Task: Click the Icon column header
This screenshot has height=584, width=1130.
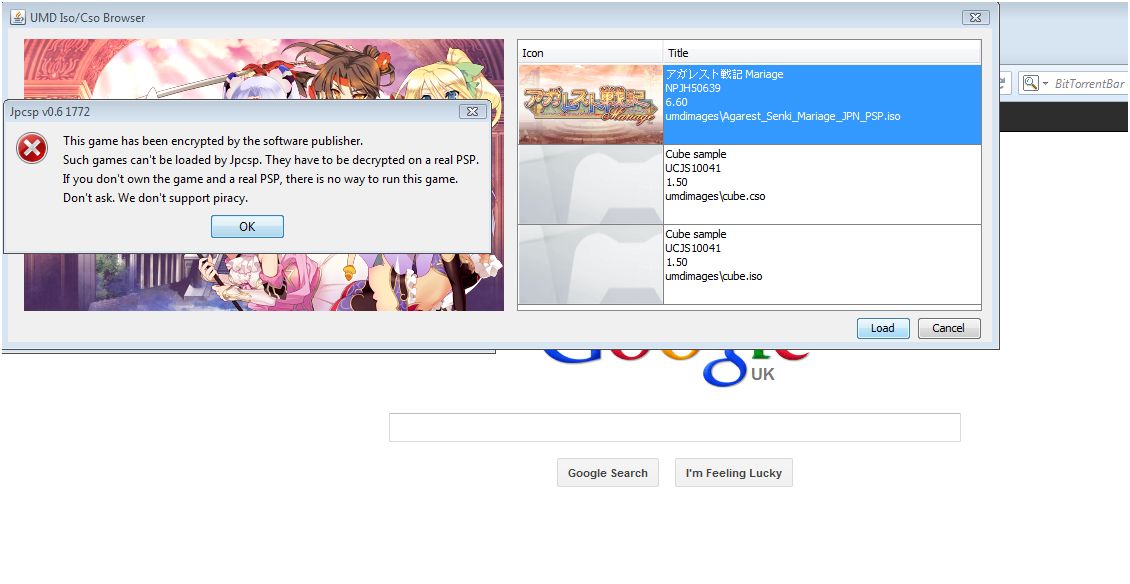Action: (590, 53)
